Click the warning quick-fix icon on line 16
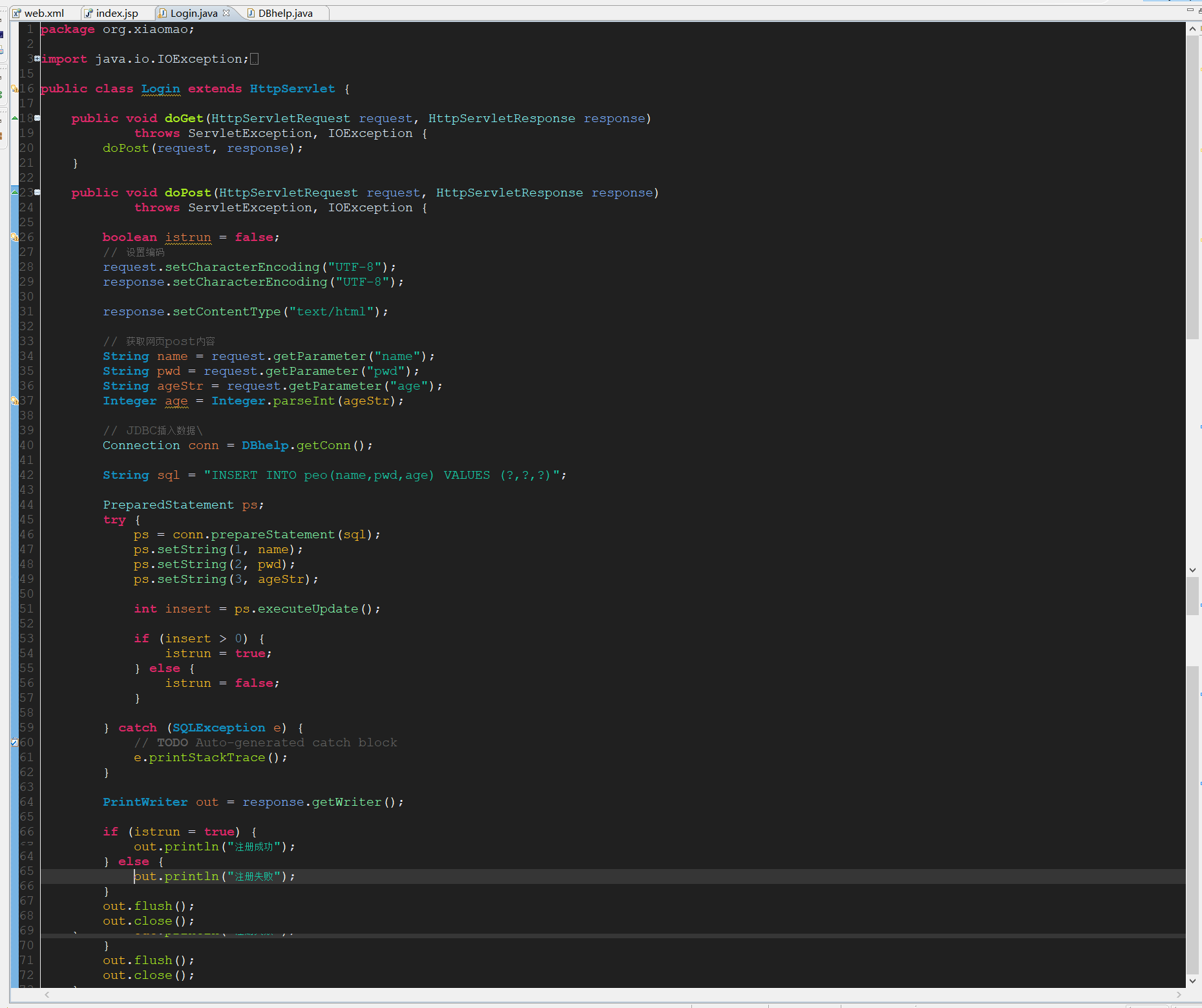The image size is (1202, 1008). tap(14, 89)
